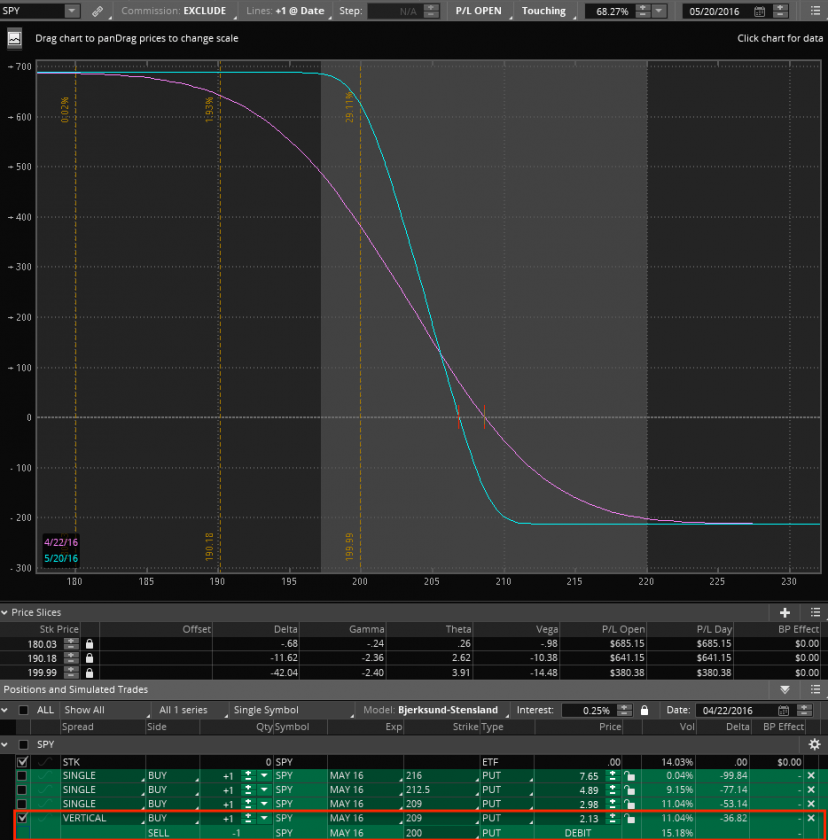828x840 pixels.
Task: Select the P/L OPEN mode option
Action: (x=477, y=11)
